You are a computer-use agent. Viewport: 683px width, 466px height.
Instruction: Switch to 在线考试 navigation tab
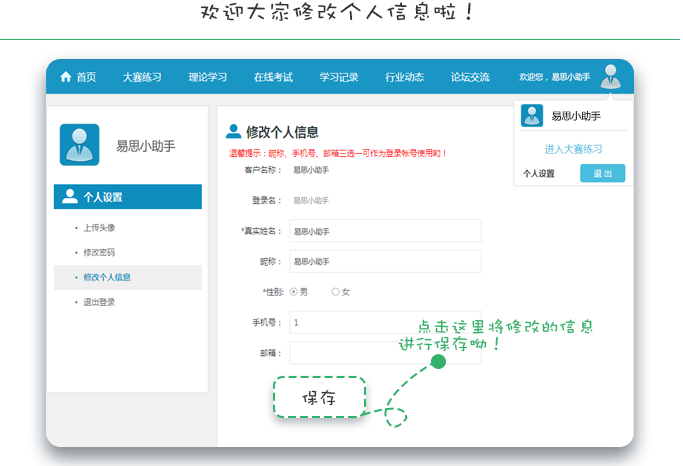(x=274, y=77)
